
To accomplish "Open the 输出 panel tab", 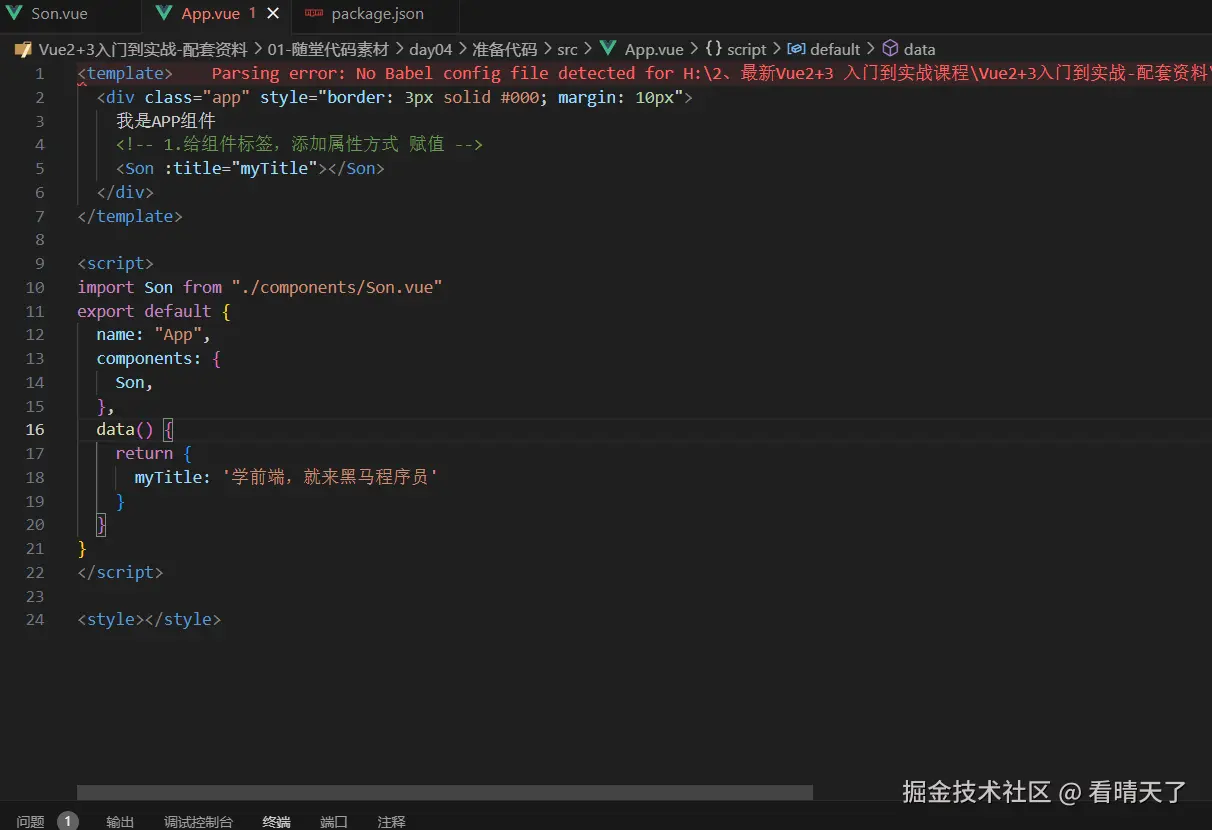I will coord(120,821).
